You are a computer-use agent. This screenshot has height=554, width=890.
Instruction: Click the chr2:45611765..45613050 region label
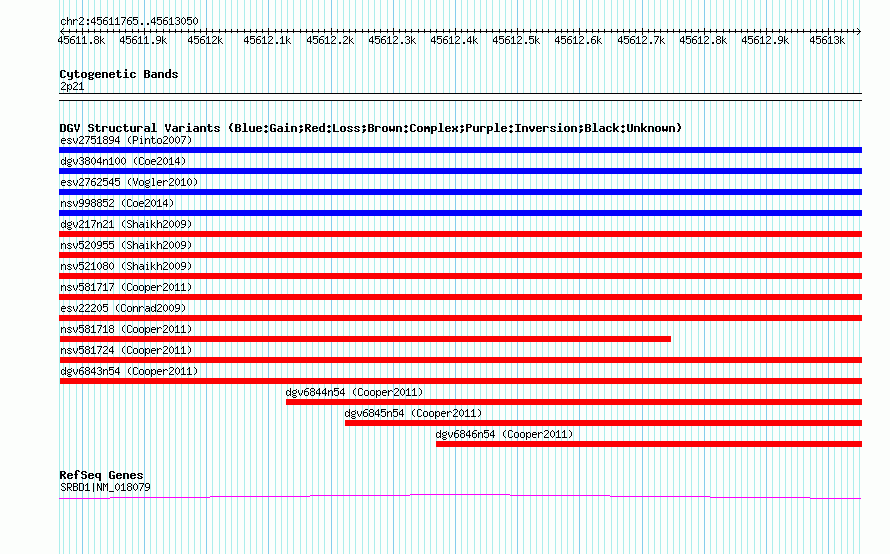(129, 21)
